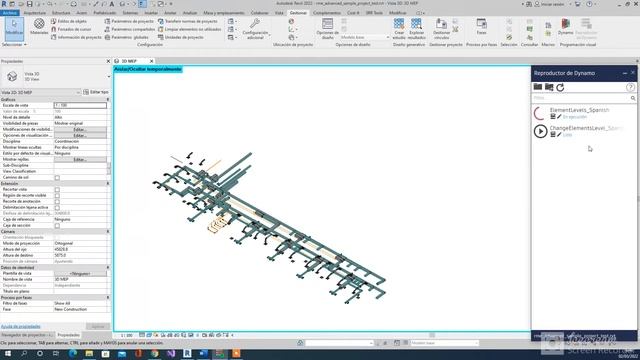Switch to the Colaborar ribbon tab
Viewport: 640px width, 360px height.
coord(260,13)
